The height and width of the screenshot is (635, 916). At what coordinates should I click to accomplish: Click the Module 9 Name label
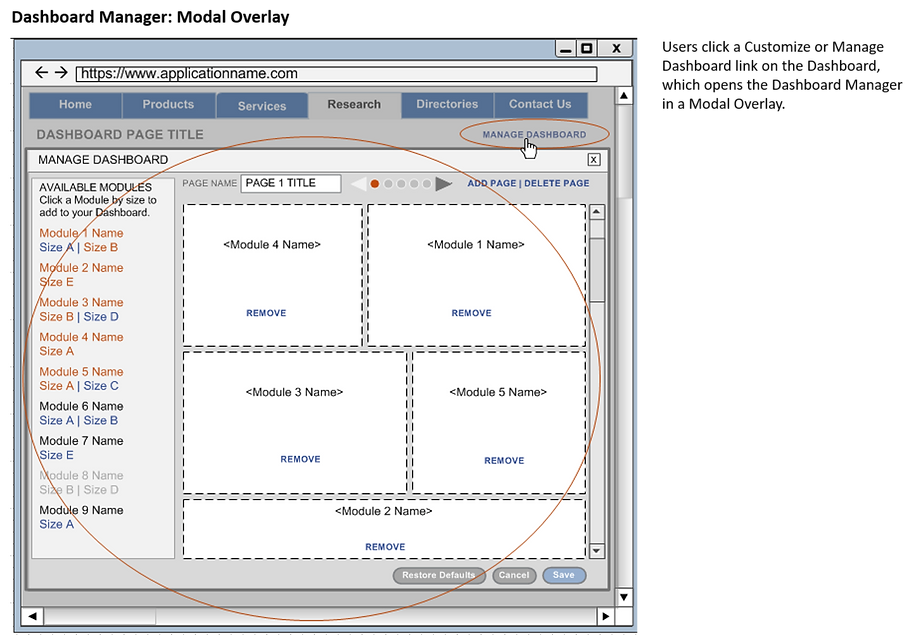click(81, 510)
